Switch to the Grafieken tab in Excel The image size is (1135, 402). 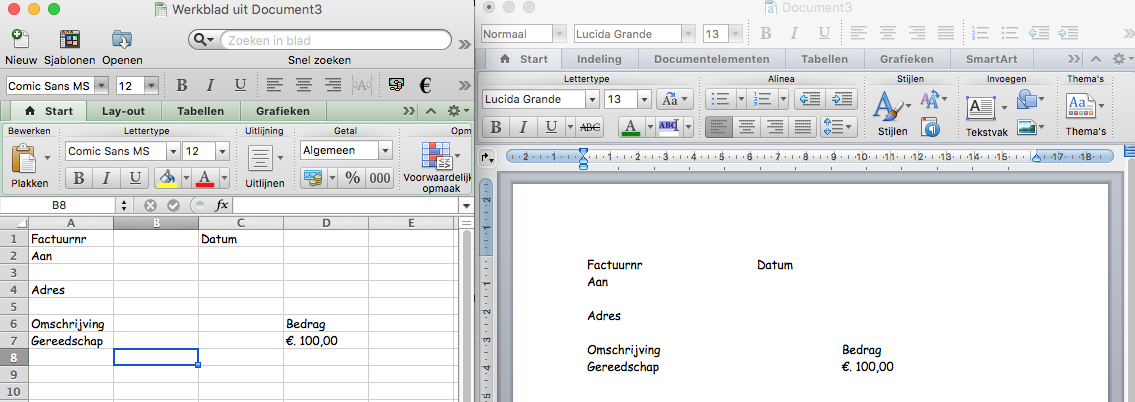click(x=282, y=111)
